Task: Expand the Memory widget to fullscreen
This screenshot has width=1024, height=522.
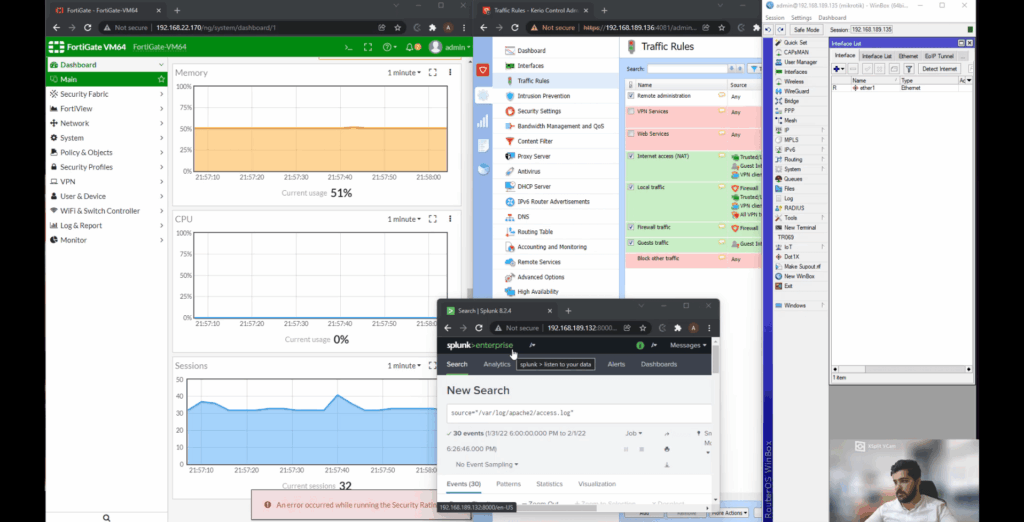Action: [432, 73]
